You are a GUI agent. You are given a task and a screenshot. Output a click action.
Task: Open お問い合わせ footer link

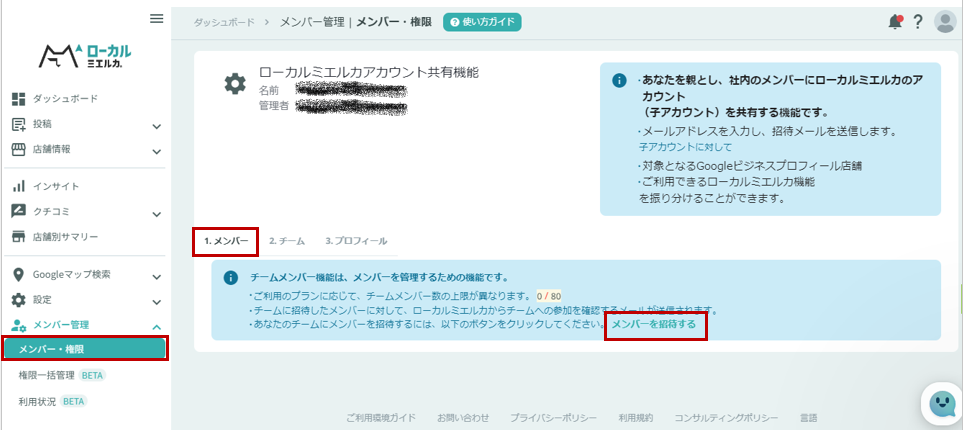(x=463, y=418)
